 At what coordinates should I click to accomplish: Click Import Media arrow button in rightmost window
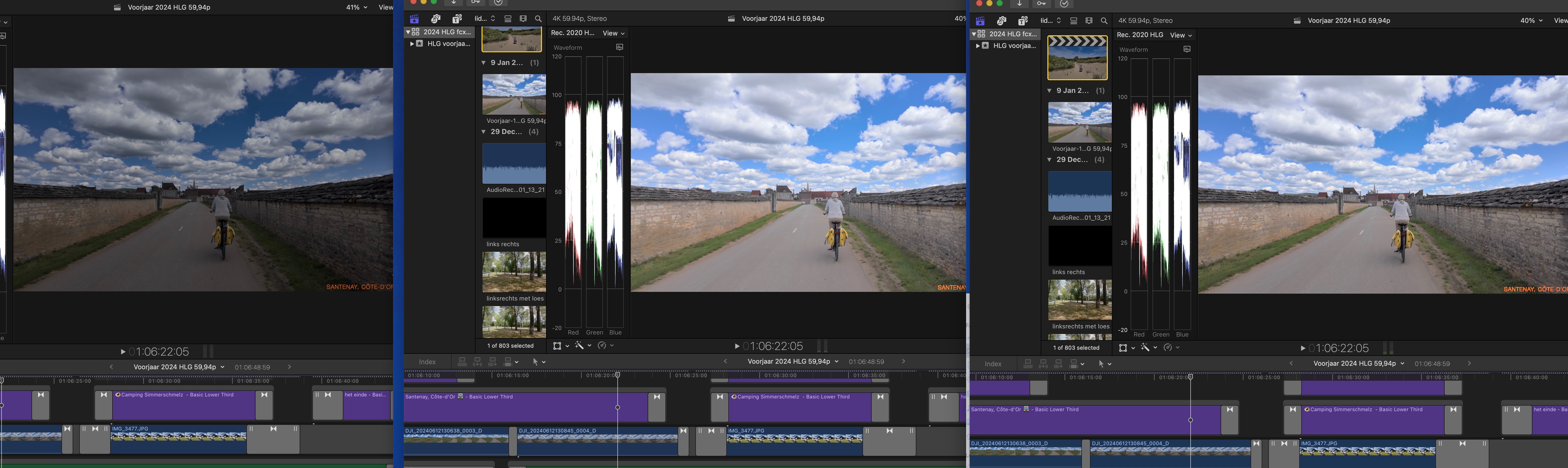[1020, 4]
